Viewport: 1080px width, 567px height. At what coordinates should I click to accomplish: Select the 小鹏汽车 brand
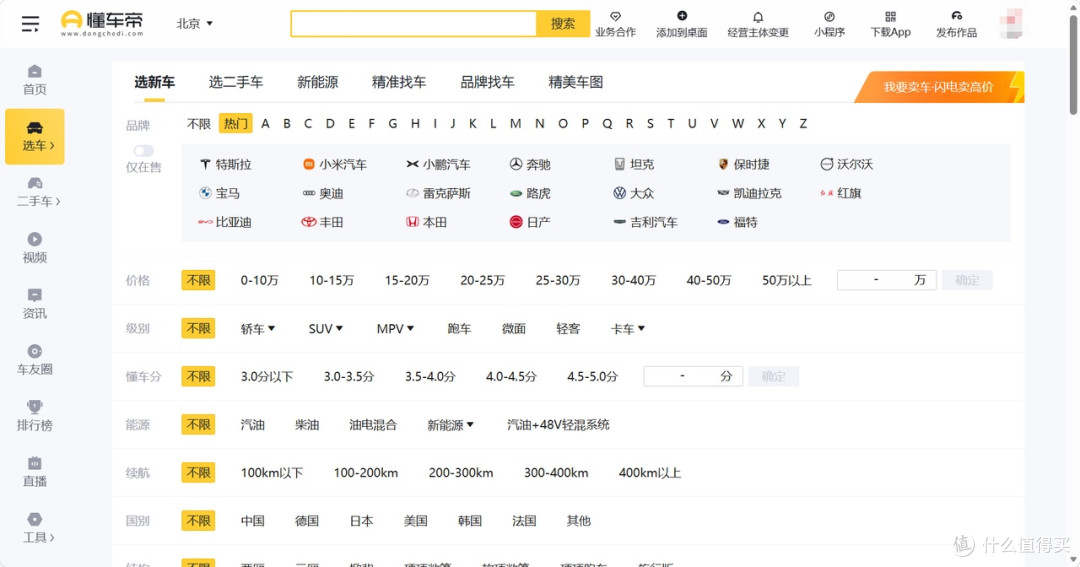click(x=438, y=164)
